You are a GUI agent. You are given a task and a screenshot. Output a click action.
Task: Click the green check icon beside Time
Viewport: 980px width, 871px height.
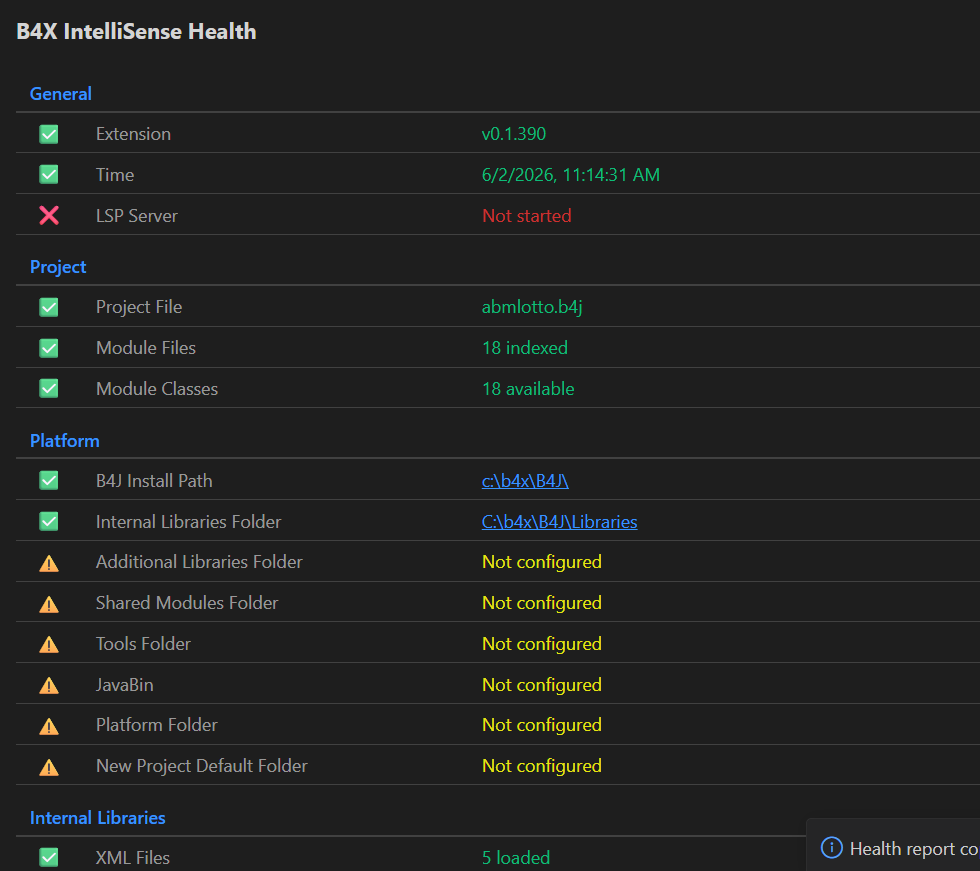tap(49, 174)
